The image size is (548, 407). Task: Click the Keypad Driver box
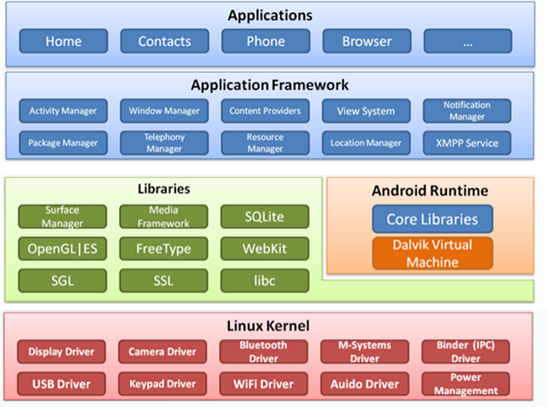pos(163,384)
